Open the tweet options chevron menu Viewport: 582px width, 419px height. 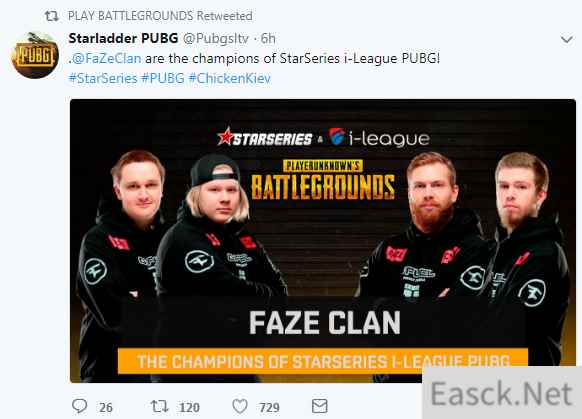tap(566, 39)
